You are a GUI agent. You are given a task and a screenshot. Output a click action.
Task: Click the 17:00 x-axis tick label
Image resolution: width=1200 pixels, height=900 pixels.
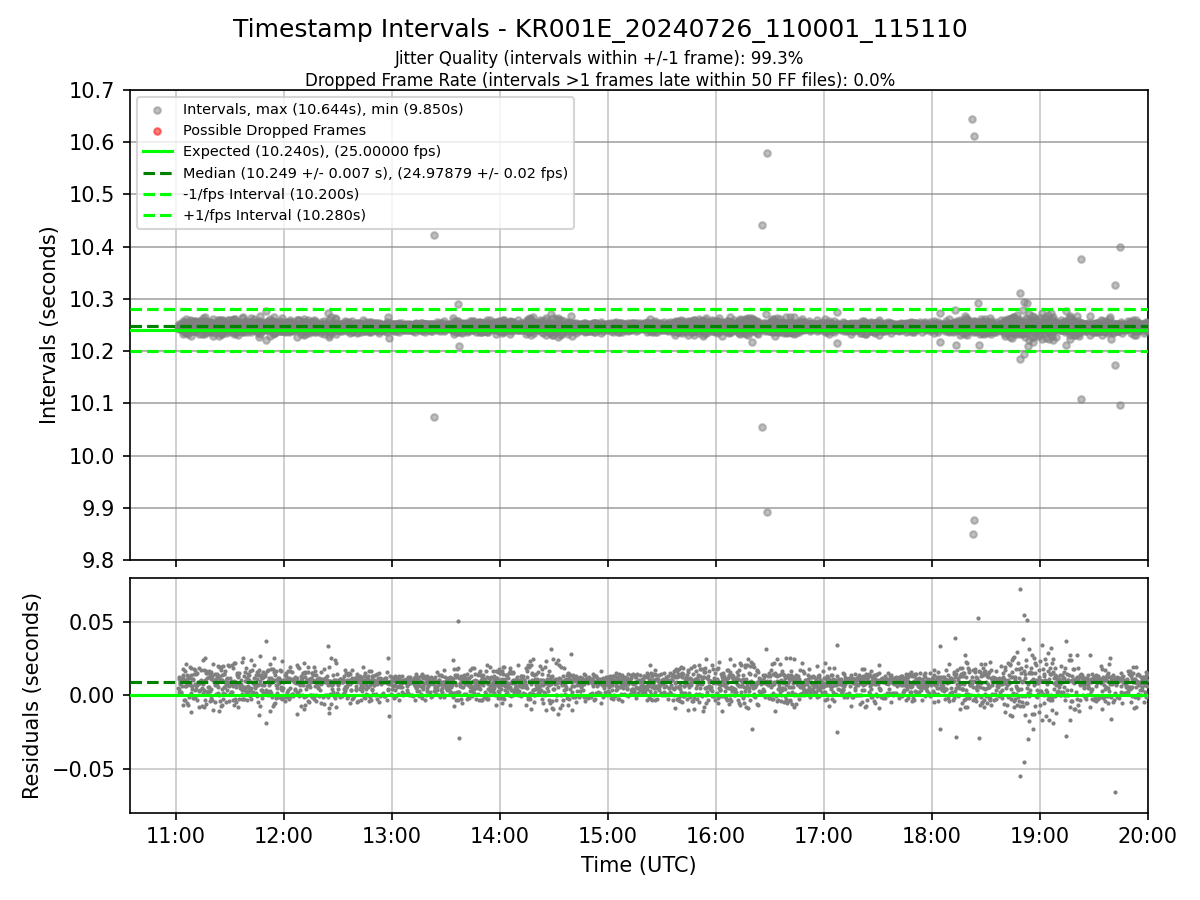point(824,833)
